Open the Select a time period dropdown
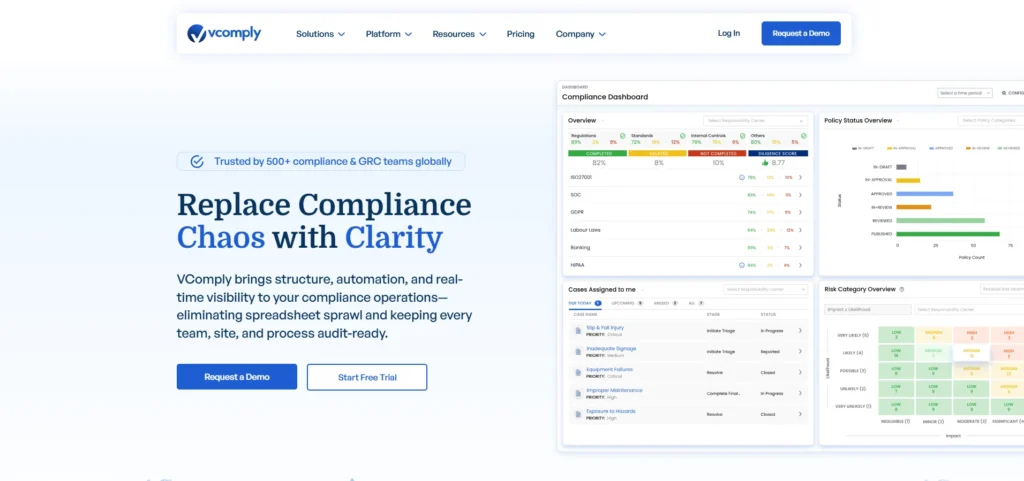Image resolution: width=1024 pixels, height=481 pixels. [x=965, y=93]
